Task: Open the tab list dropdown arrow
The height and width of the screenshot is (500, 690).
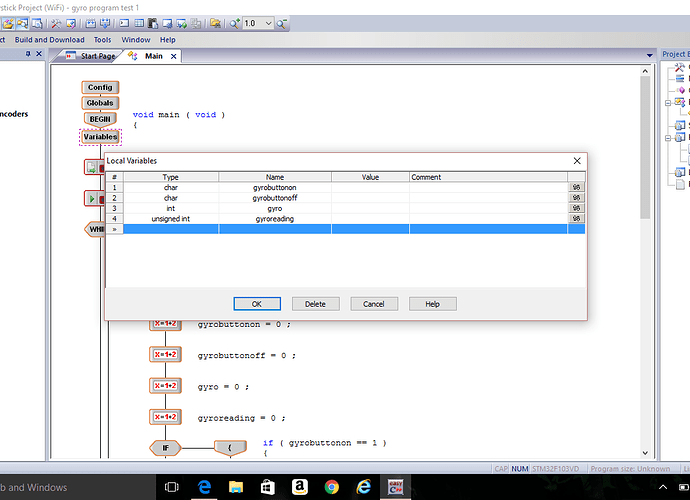Action: point(650,55)
